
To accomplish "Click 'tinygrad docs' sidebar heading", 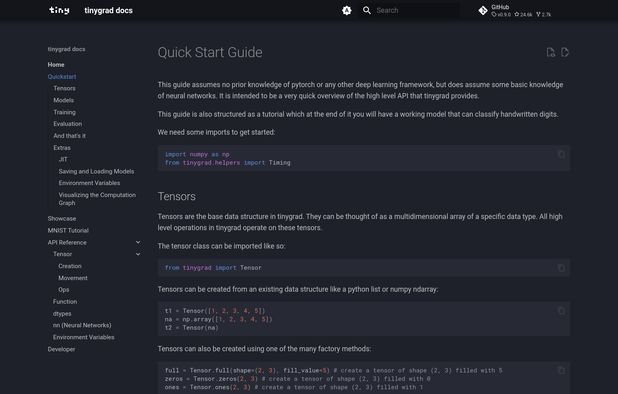I will (66, 49).
